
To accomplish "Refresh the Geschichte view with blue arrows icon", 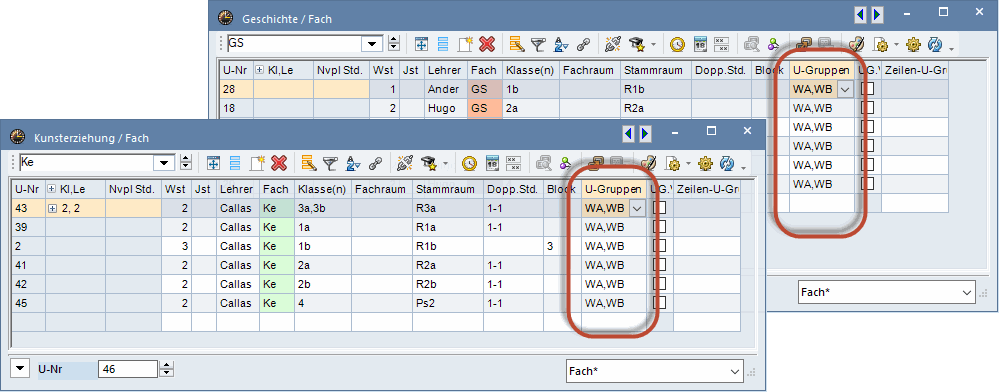I will [935, 44].
